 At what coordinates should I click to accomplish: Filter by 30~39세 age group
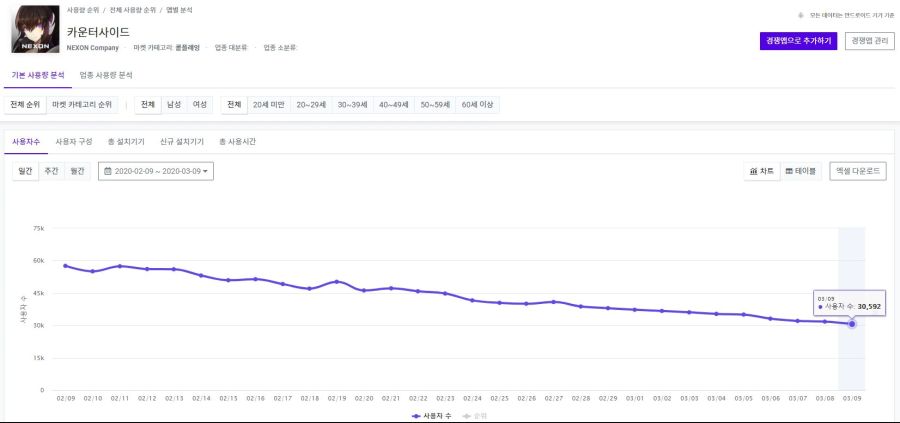(352, 105)
